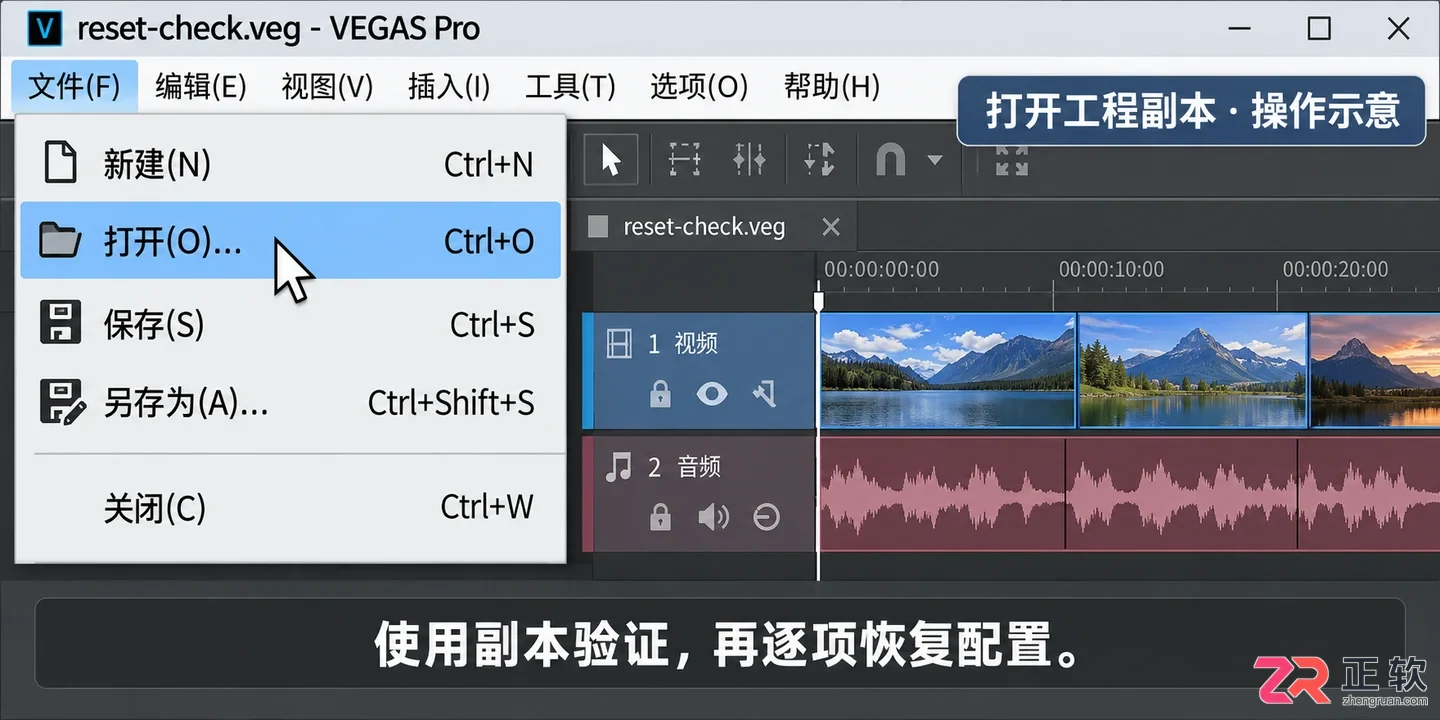
Task: Open the 编辑(E) menu
Action: (201, 87)
